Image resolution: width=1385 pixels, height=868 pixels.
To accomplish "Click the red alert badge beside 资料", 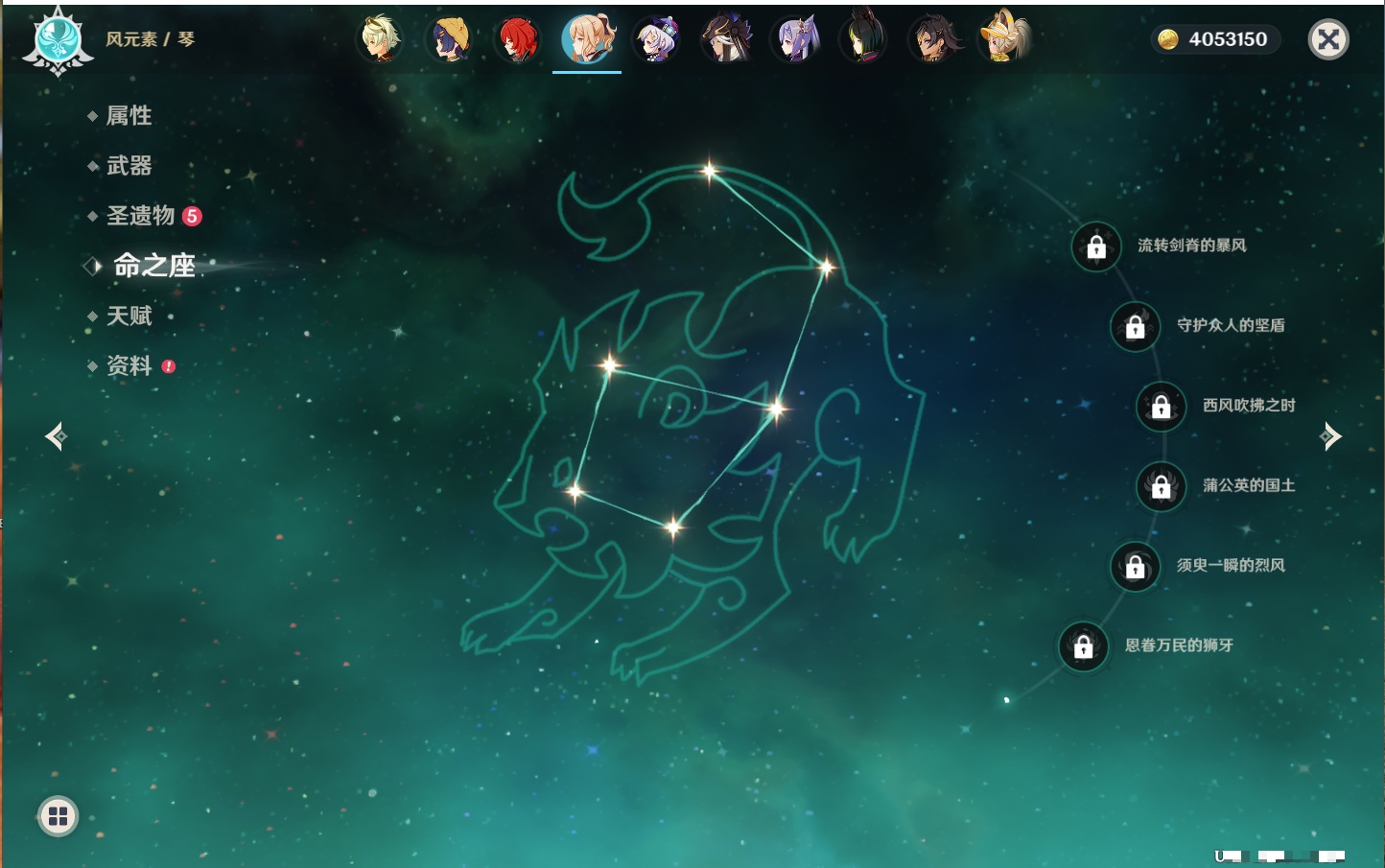I will (169, 366).
